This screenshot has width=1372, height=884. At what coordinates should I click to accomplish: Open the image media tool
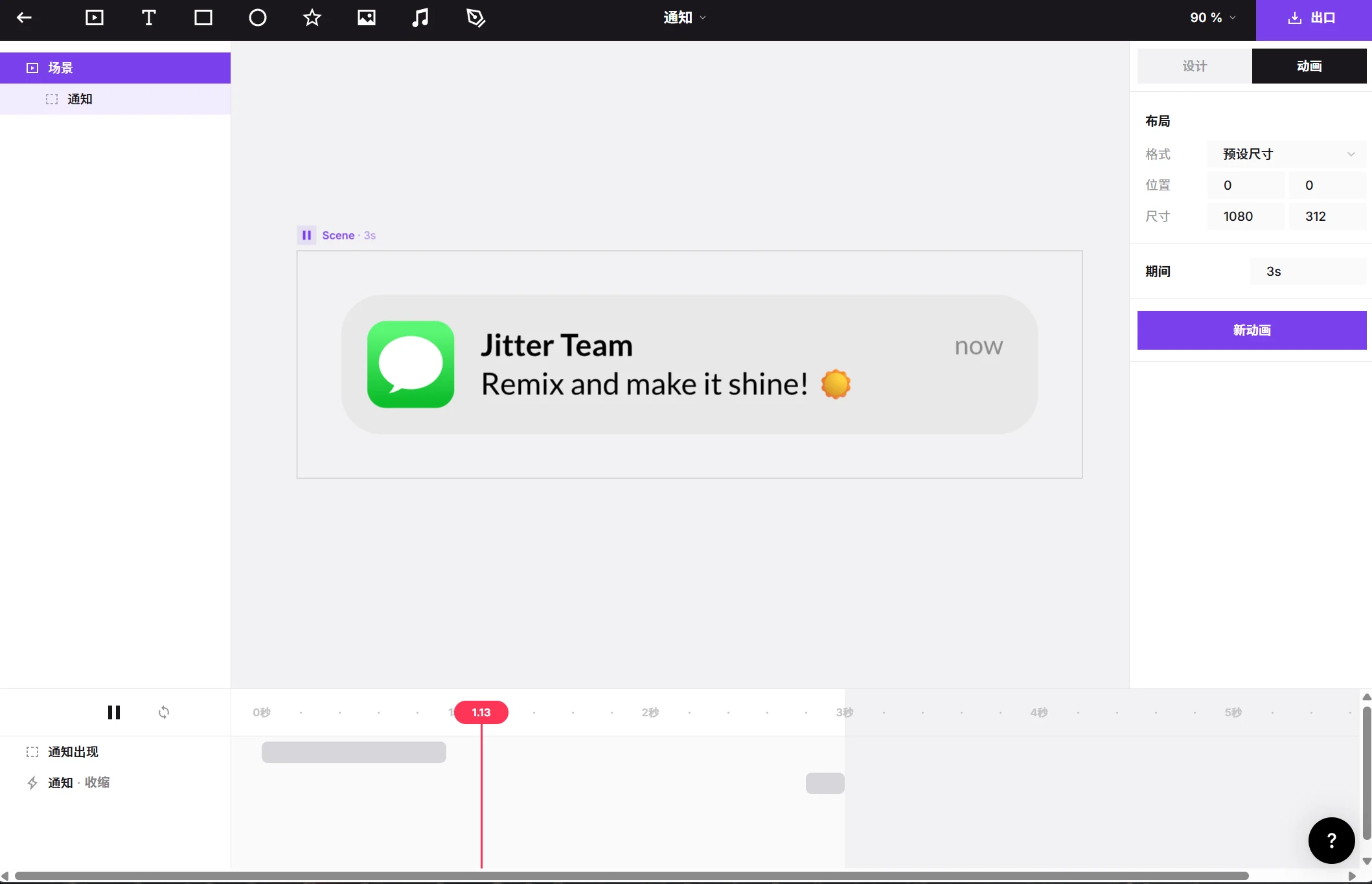pos(366,17)
